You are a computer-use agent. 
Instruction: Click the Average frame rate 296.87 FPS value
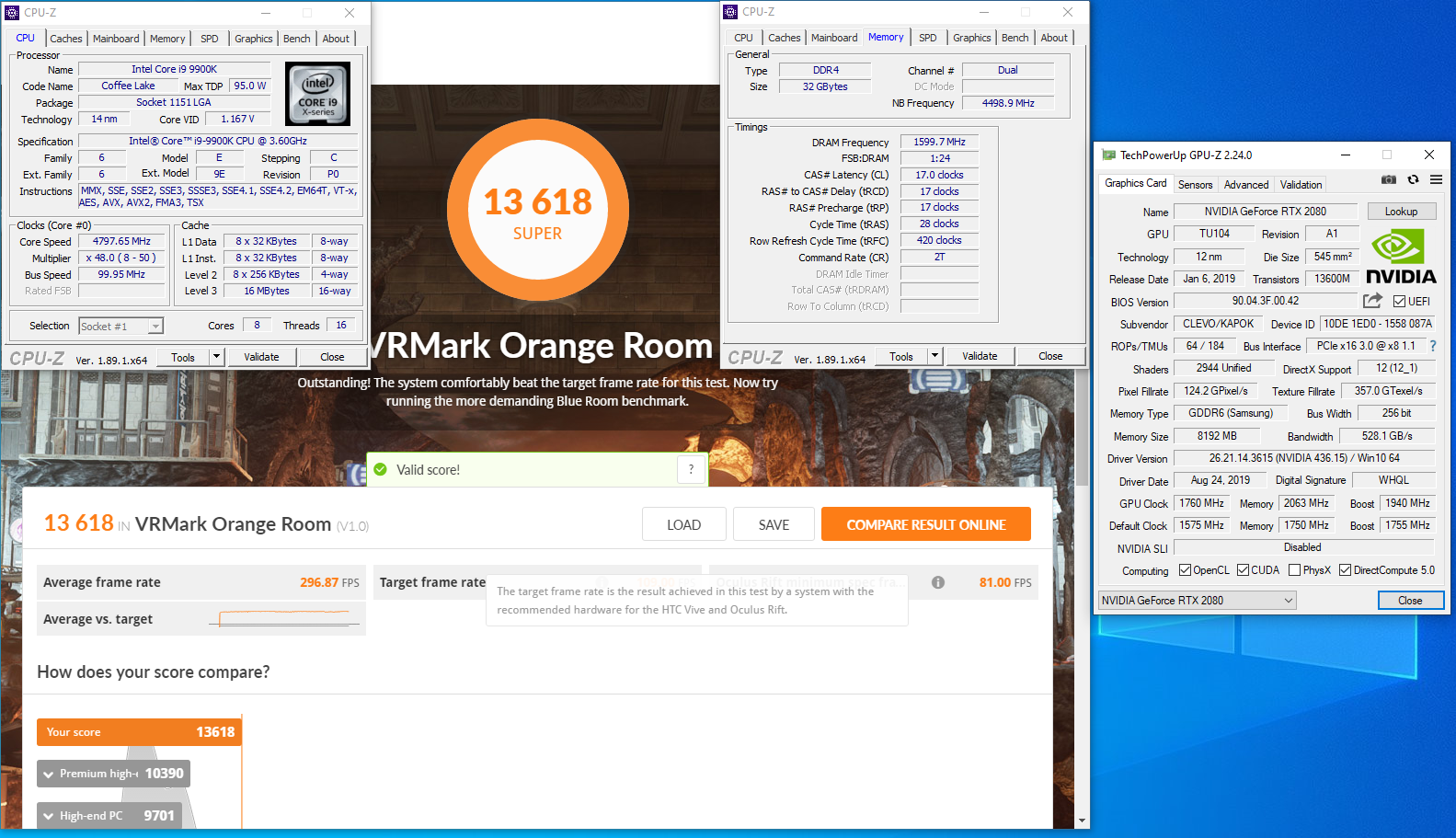(x=329, y=582)
